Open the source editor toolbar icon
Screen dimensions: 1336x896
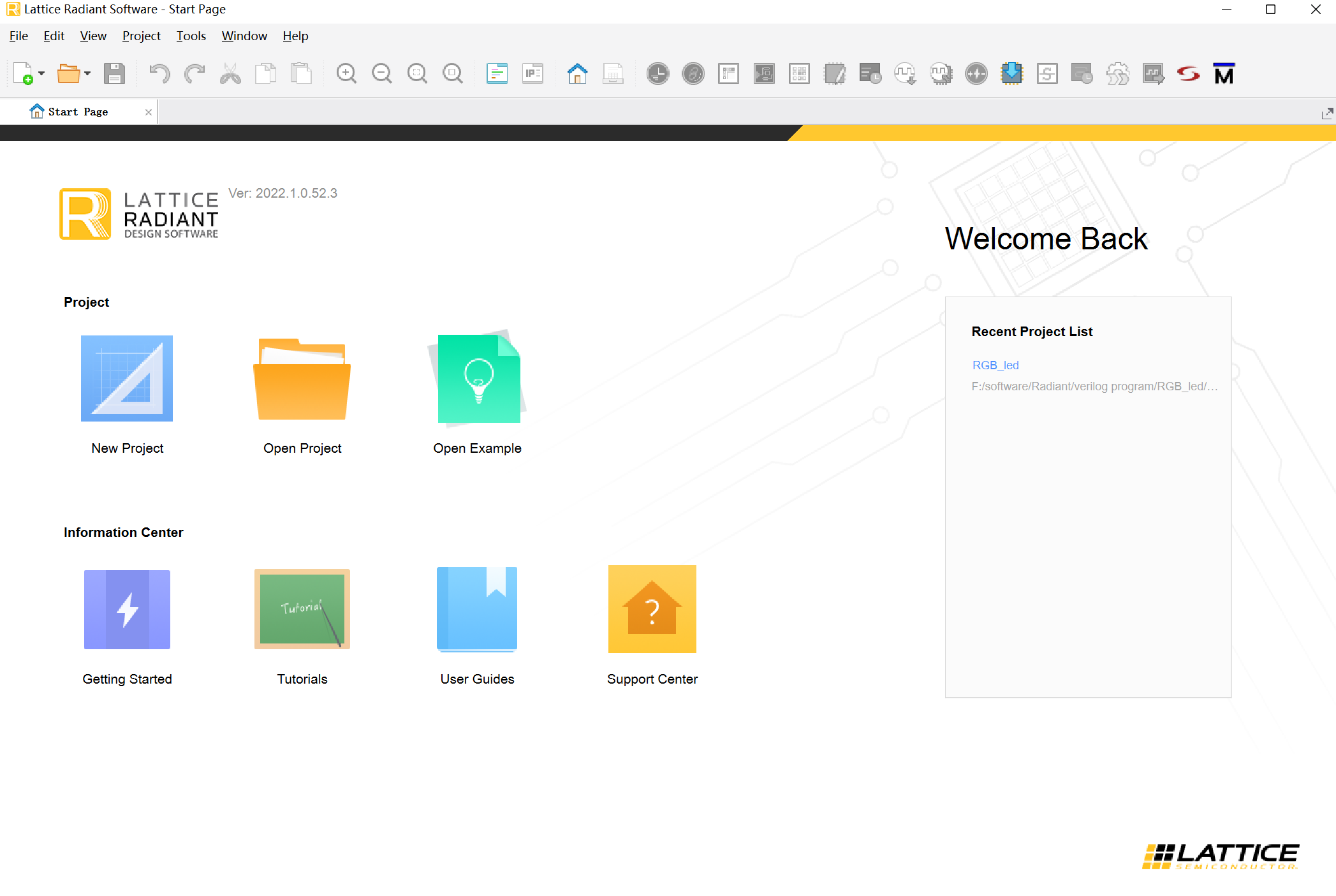497,74
